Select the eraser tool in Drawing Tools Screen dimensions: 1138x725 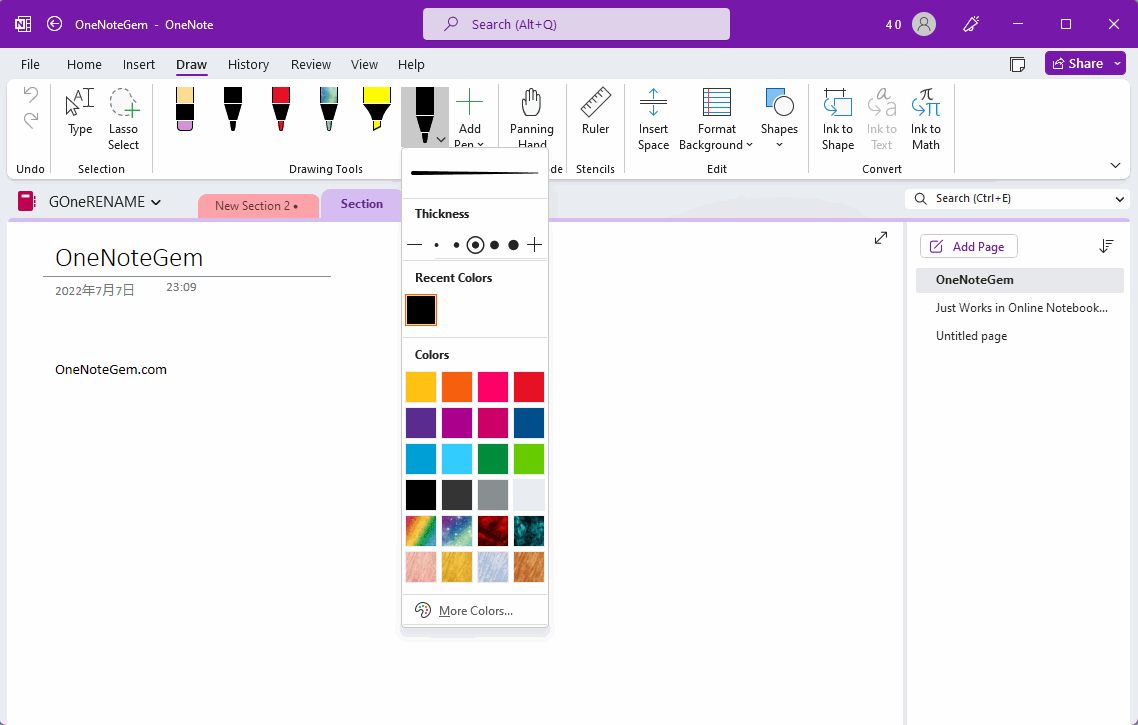(184, 109)
